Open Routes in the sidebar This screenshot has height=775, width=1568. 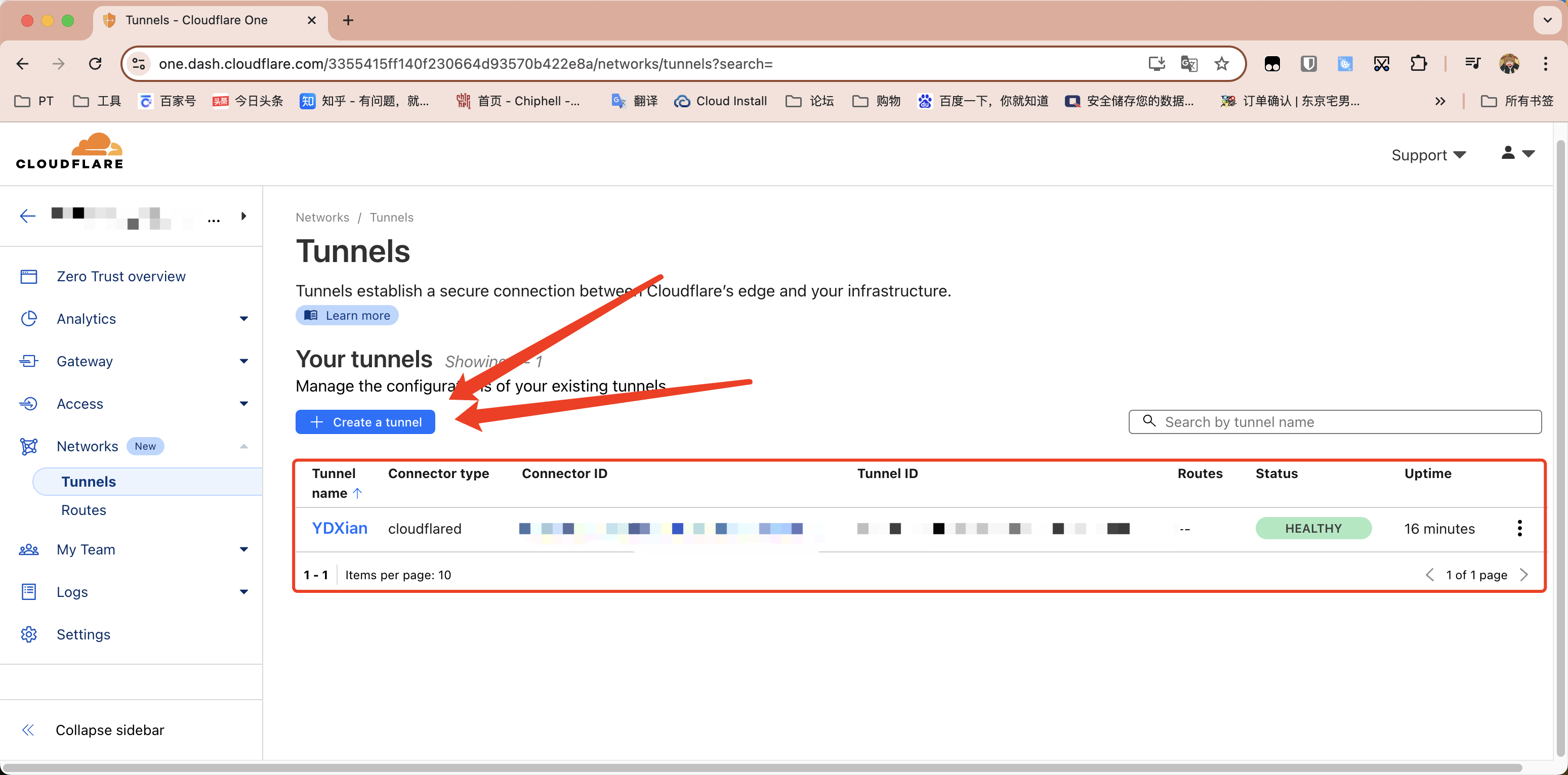84,510
